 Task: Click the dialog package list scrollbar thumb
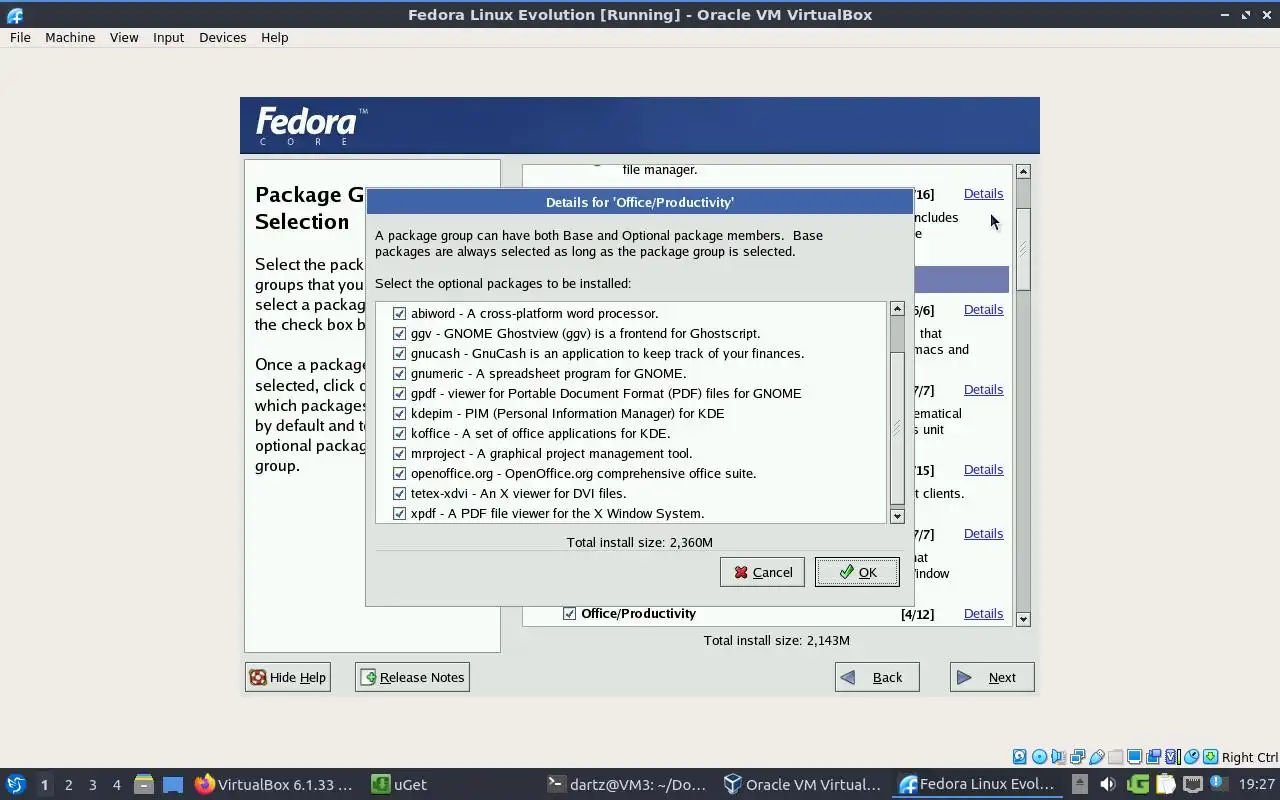coord(897,428)
